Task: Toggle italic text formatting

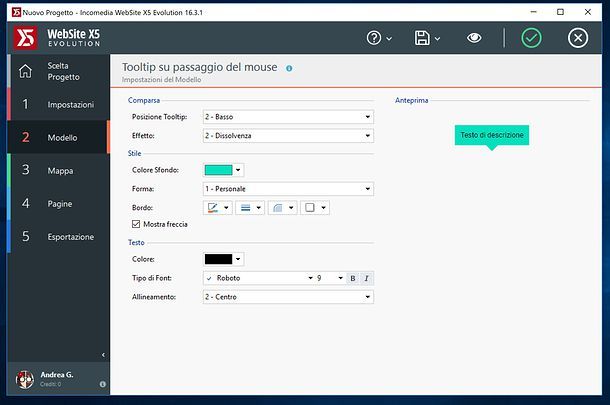Action: tap(366, 278)
